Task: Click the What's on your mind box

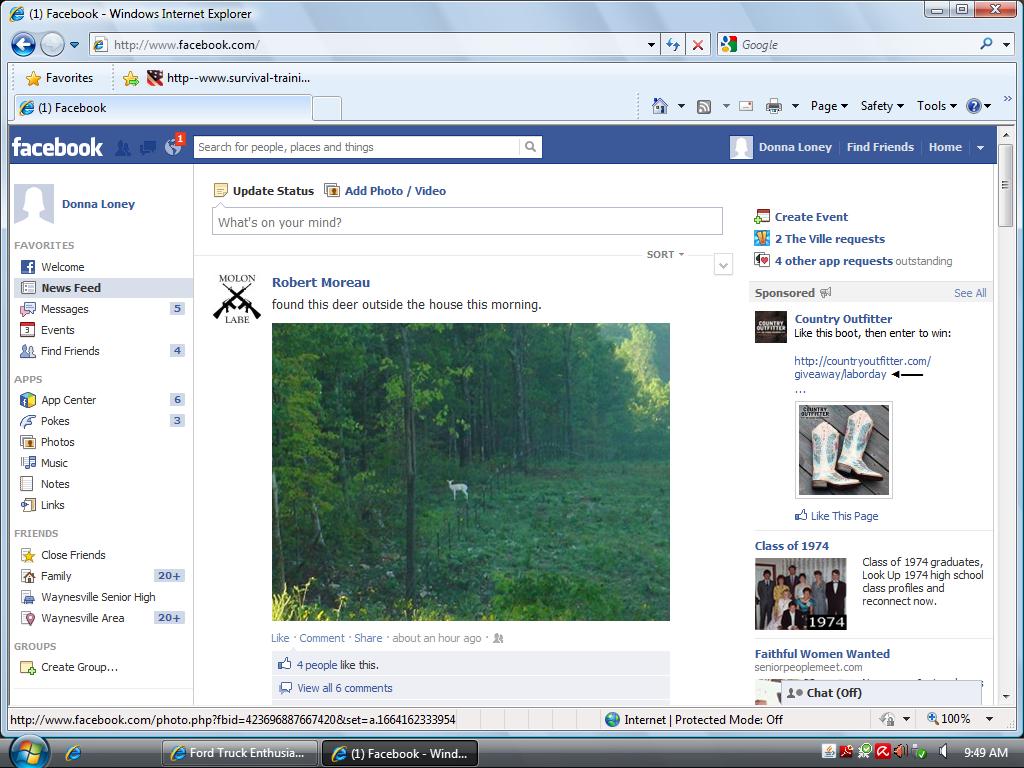Action: click(x=467, y=222)
